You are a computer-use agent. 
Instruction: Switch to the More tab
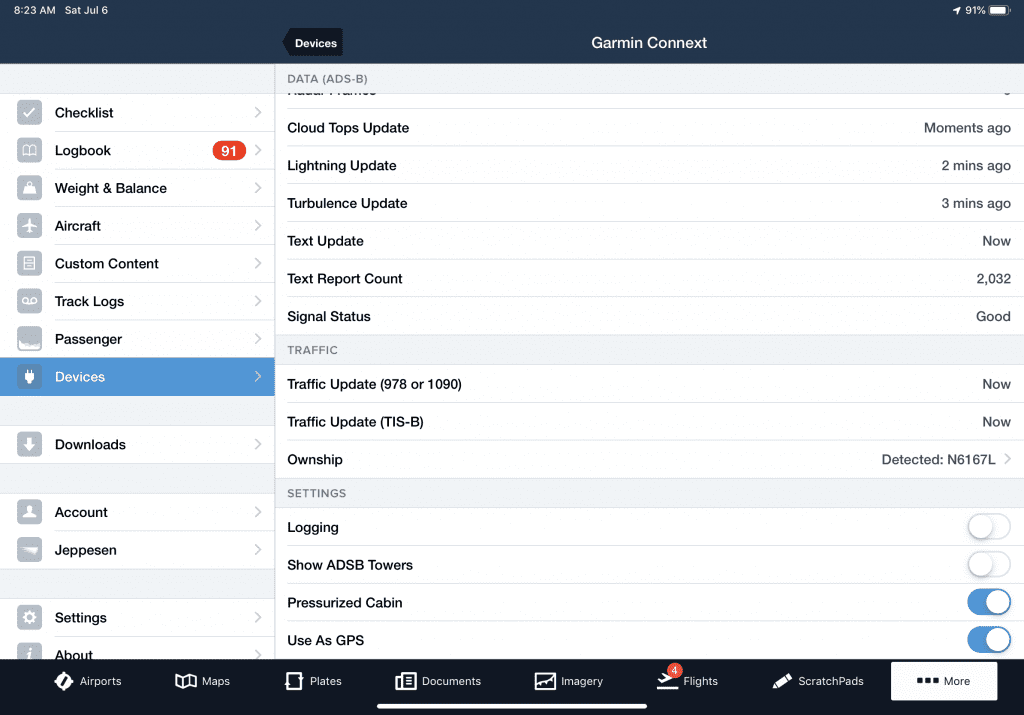pos(943,681)
